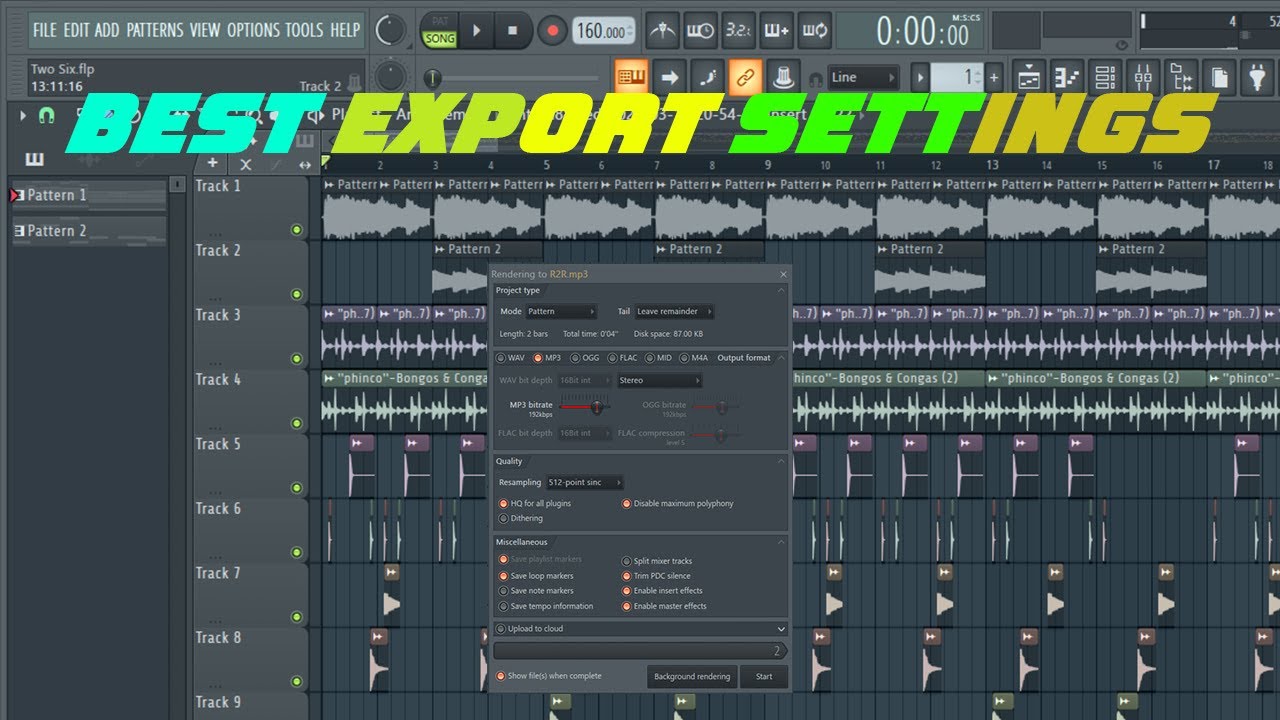Click the Background rendering button

[x=692, y=677]
